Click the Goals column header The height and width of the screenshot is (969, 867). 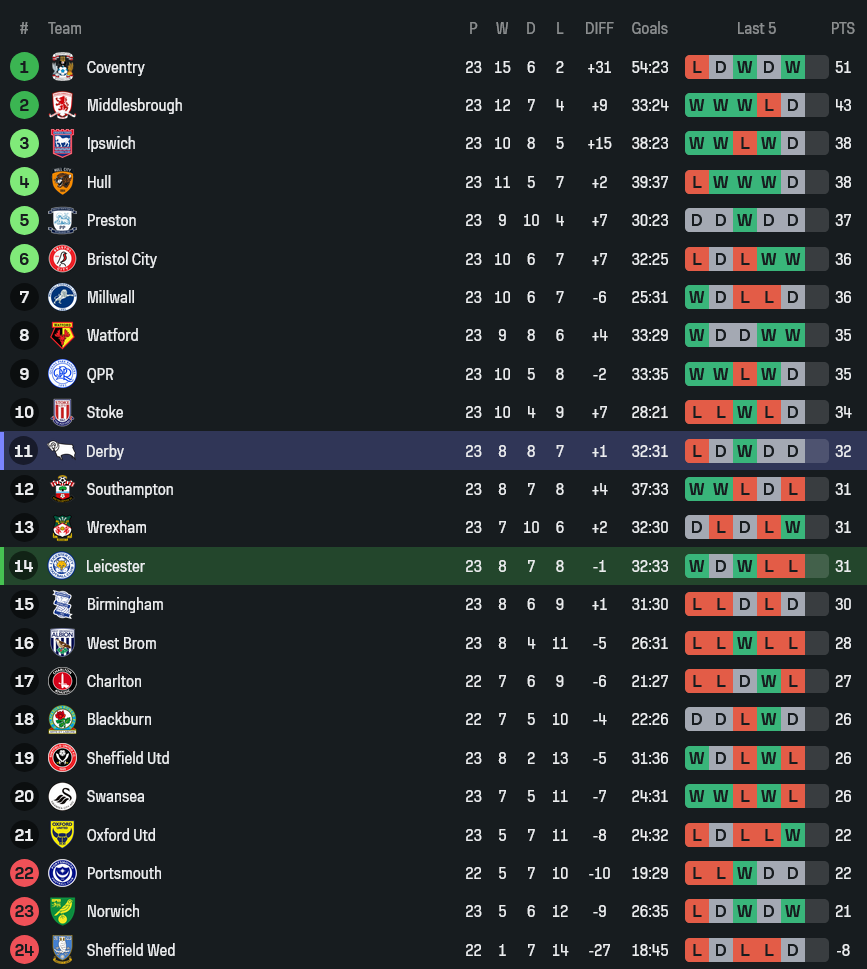click(649, 28)
